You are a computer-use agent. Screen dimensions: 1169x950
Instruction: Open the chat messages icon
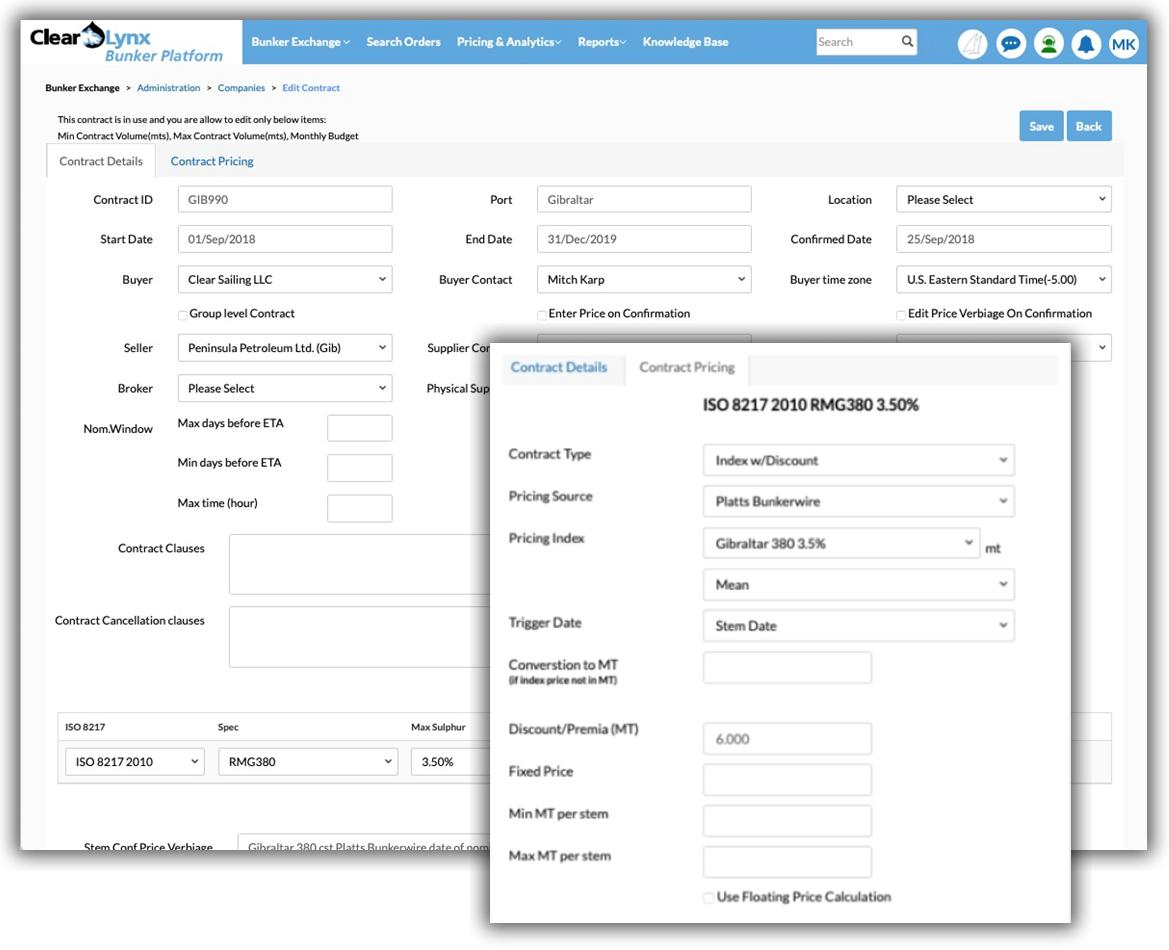(1011, 45)
